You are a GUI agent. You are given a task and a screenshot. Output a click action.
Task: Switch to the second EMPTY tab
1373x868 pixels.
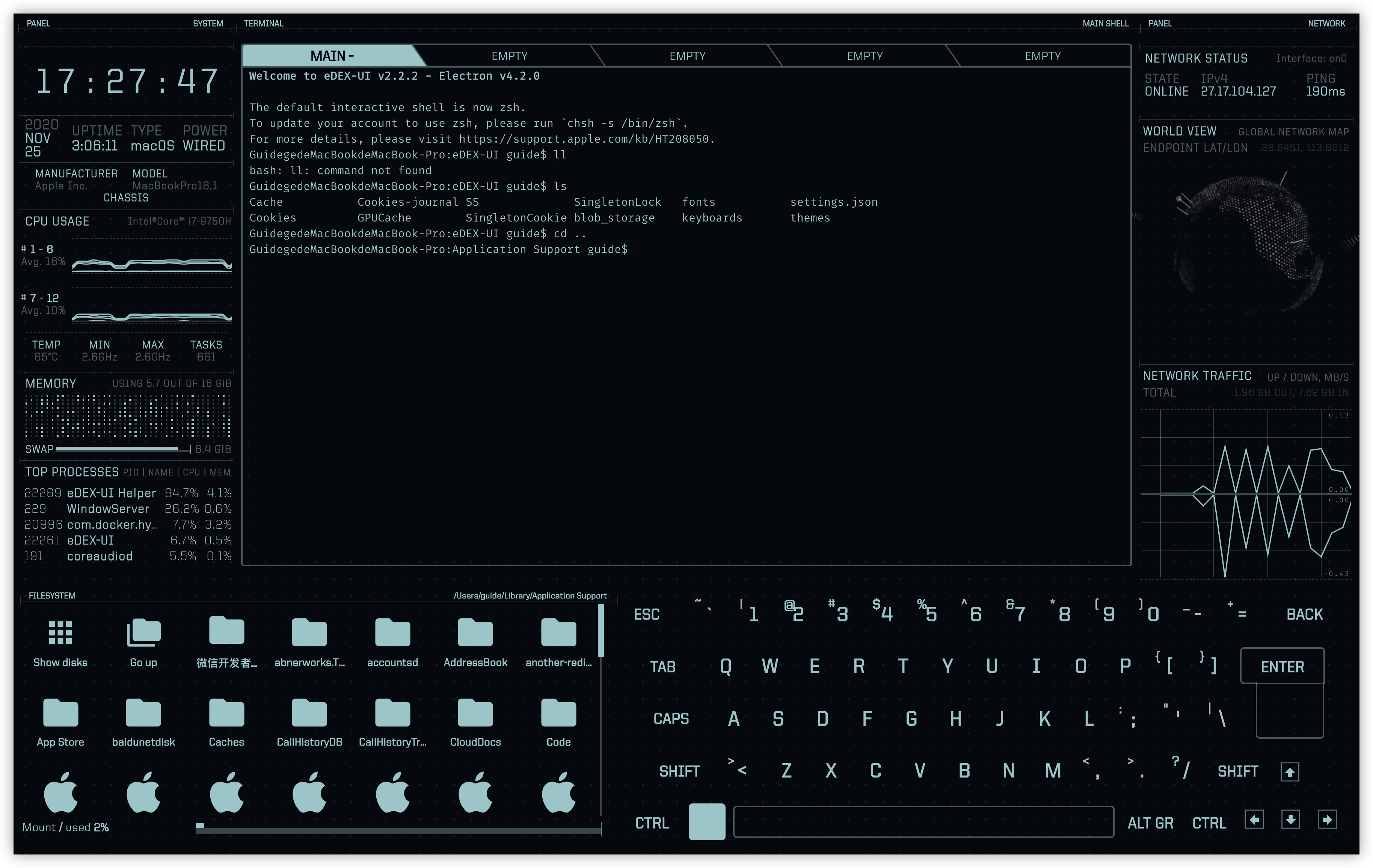coord(687,56)
